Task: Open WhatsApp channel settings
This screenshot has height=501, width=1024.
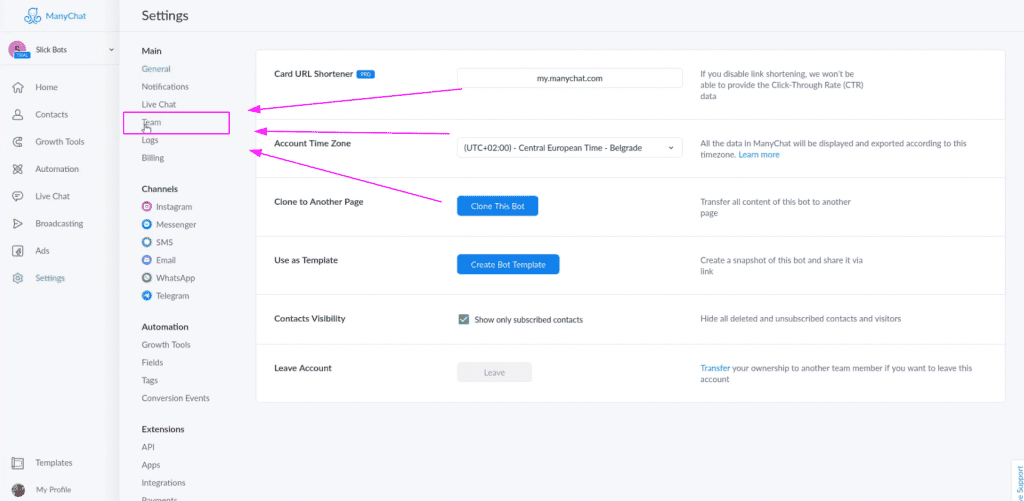Action: (176, 278)
